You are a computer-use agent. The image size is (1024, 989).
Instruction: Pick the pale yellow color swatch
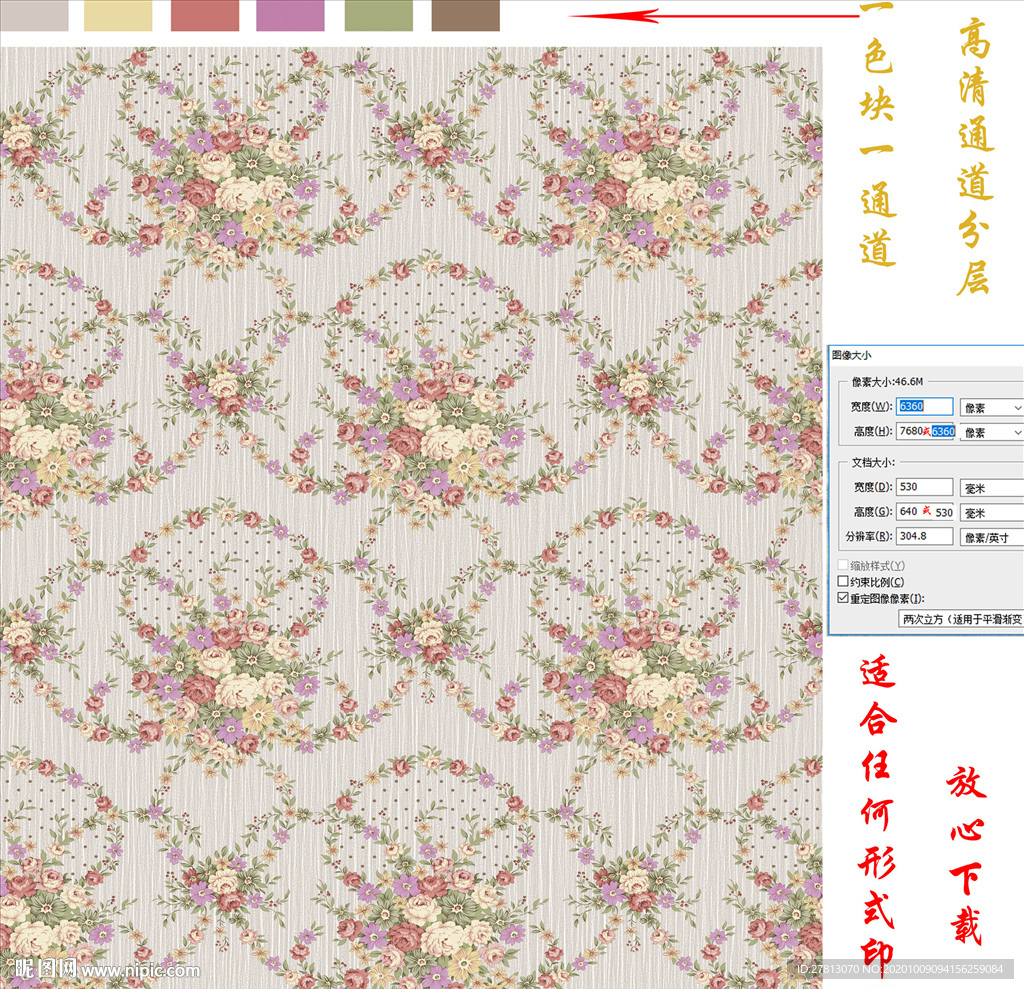pos(118,15)
